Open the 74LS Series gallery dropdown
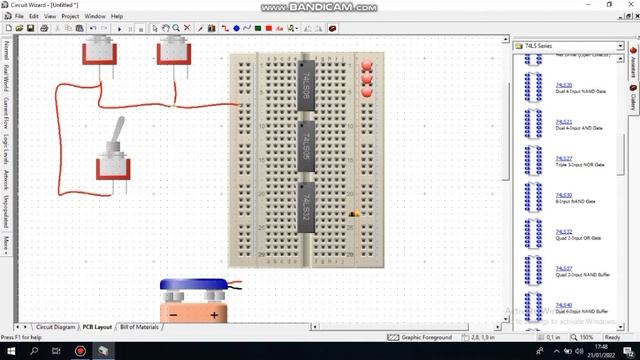 pos(620,46)
